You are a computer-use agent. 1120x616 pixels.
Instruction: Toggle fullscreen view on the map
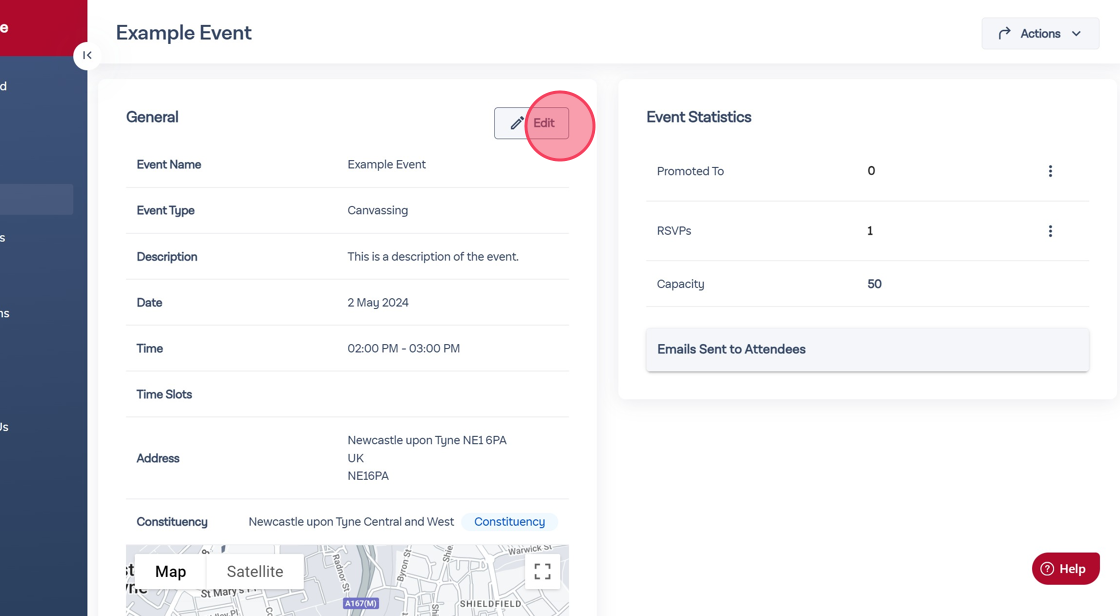pyautogui.click(x=542, y=572)
